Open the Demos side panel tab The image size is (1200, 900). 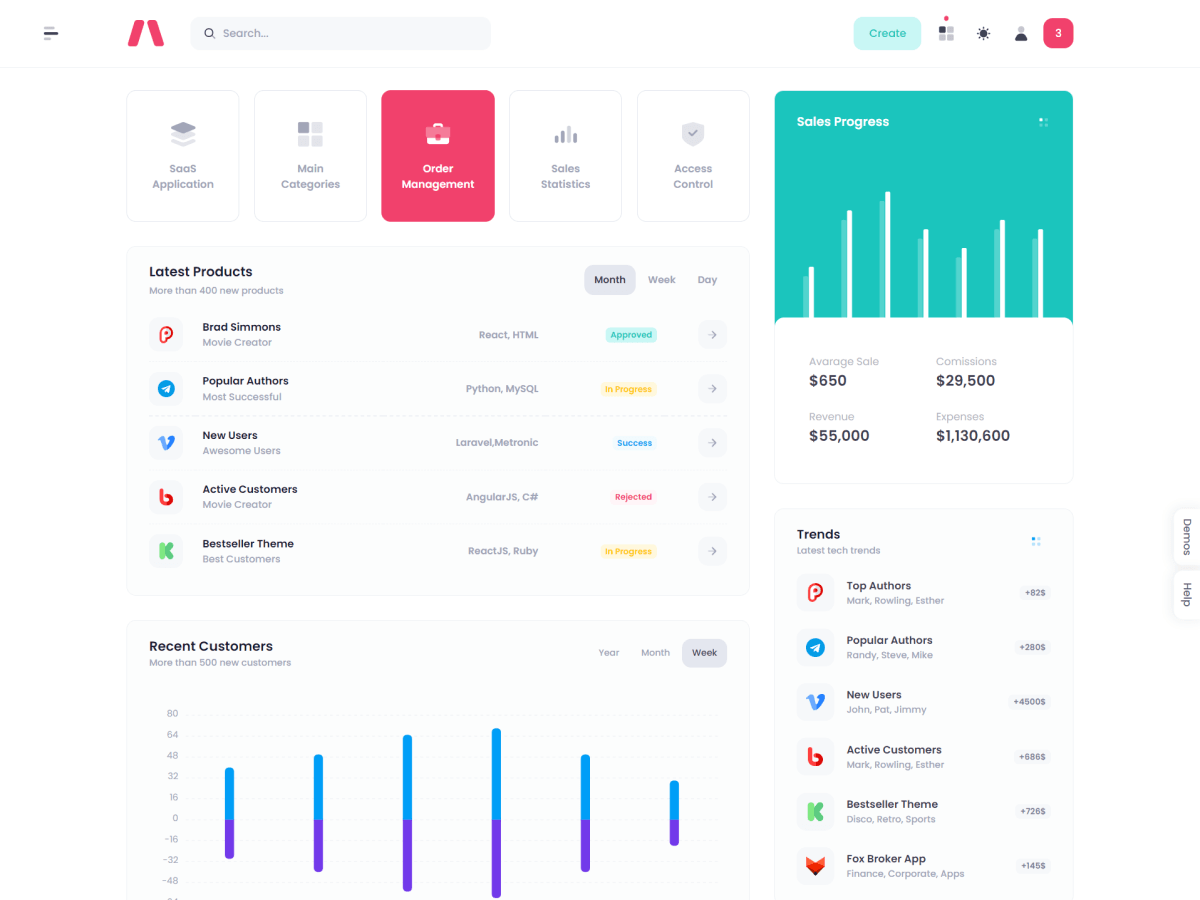pos(1187,537)
